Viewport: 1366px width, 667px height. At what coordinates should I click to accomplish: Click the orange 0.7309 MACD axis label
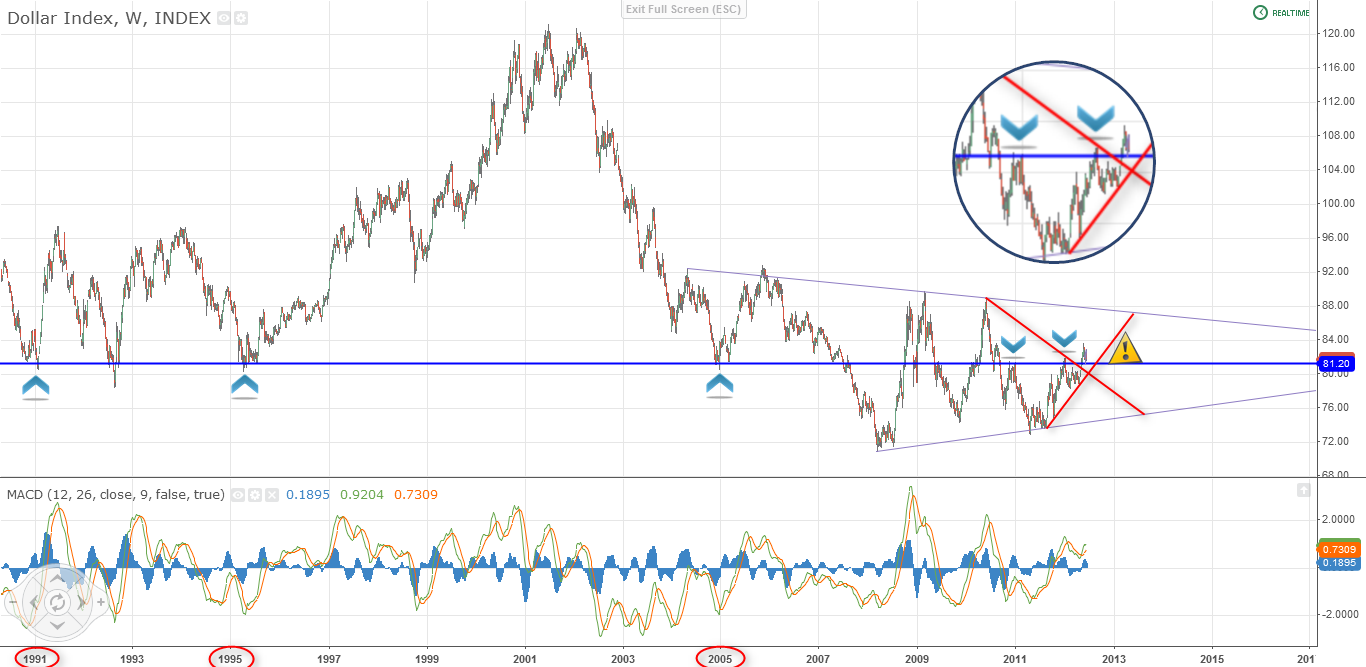1337,549
